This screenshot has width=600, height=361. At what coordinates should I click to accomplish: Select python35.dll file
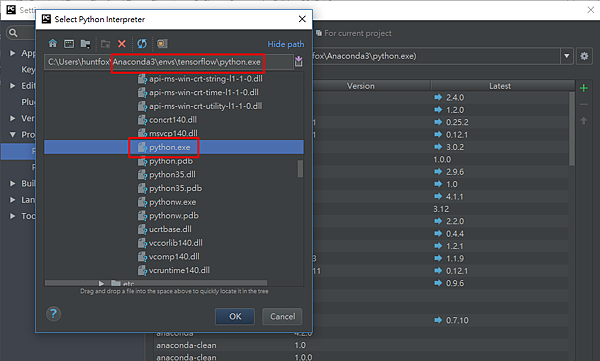172,175
